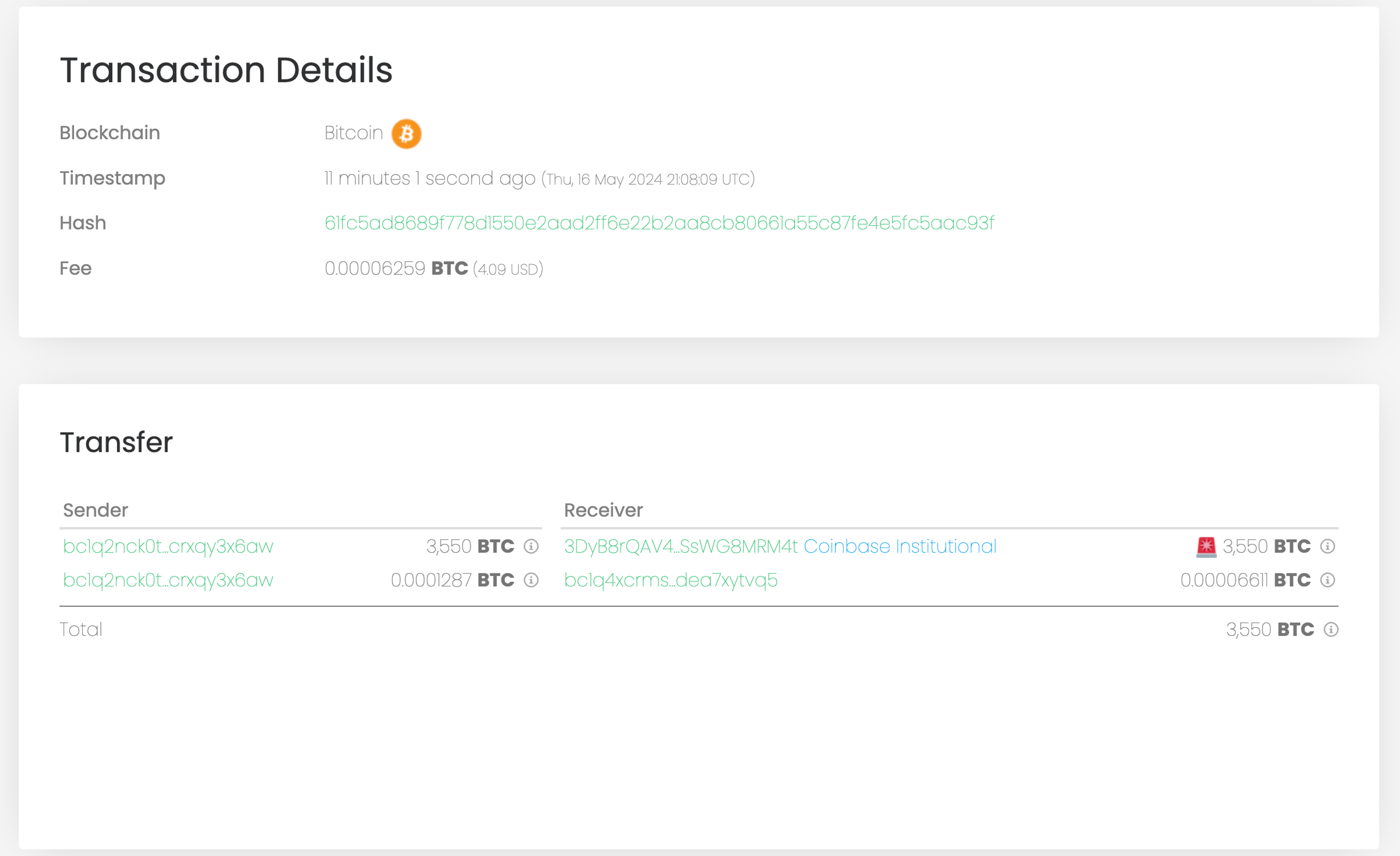This screenshot has width=1400, height=856.
Task: Open the second bc1q2nck0t sender address
Action: [168, 580]
